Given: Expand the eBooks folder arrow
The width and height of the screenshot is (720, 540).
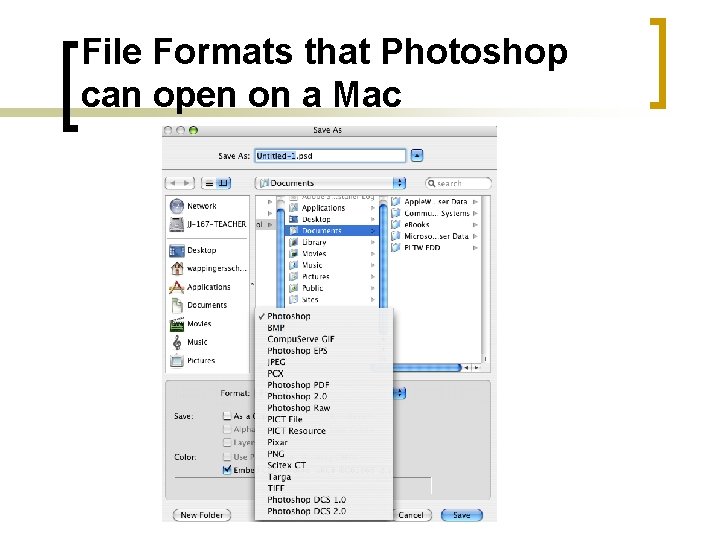Looking at the screenshot, I should point(475,225).
